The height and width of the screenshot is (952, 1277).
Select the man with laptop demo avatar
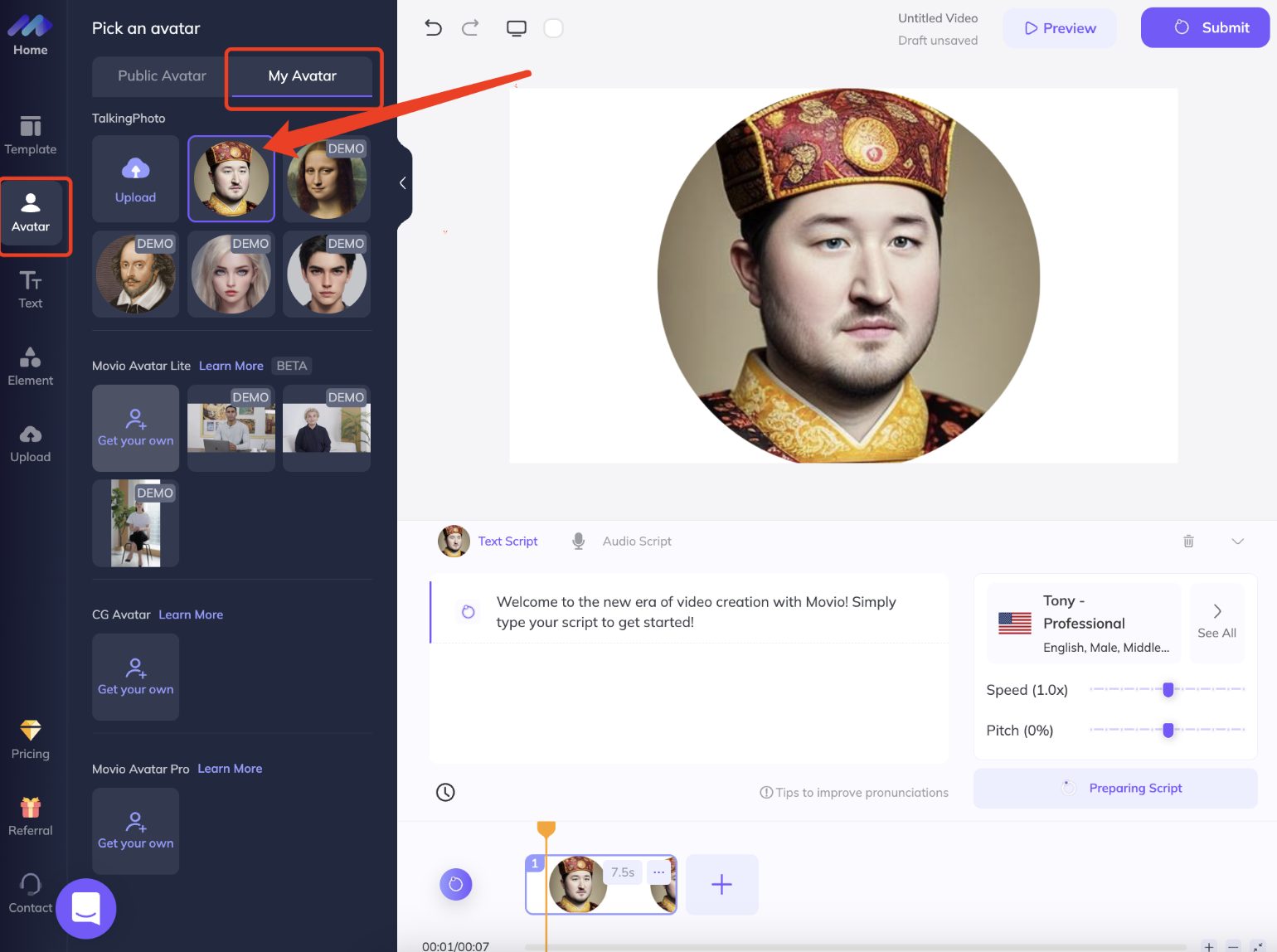coord(231,428)
